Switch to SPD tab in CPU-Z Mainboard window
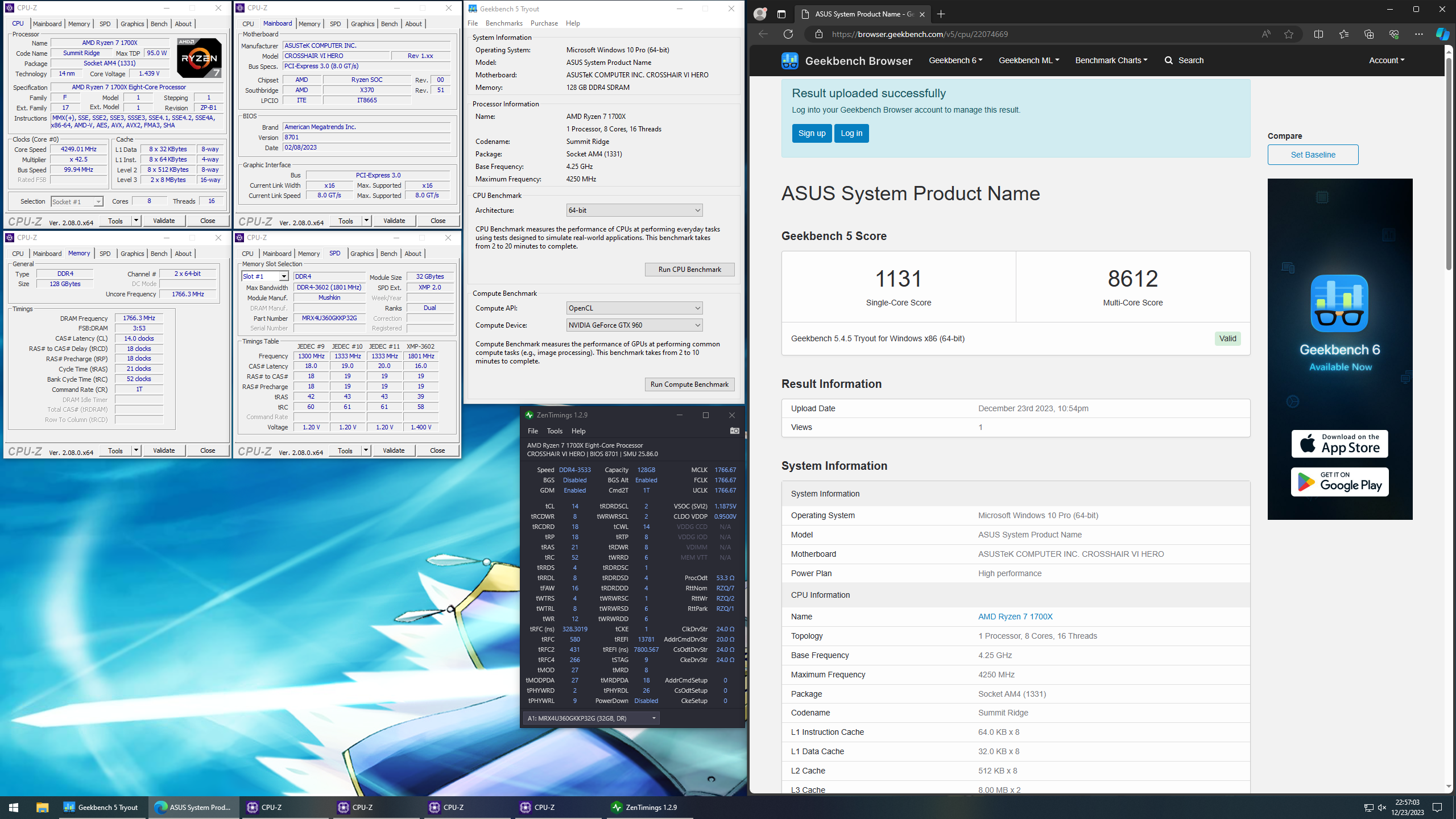 [335, 24]
